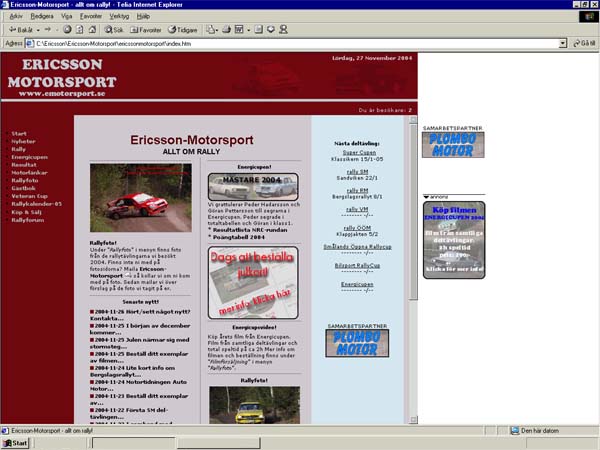Go forward with the forward arrow
The height and width of the screenshot is (450, 600).
coord(48,29)
